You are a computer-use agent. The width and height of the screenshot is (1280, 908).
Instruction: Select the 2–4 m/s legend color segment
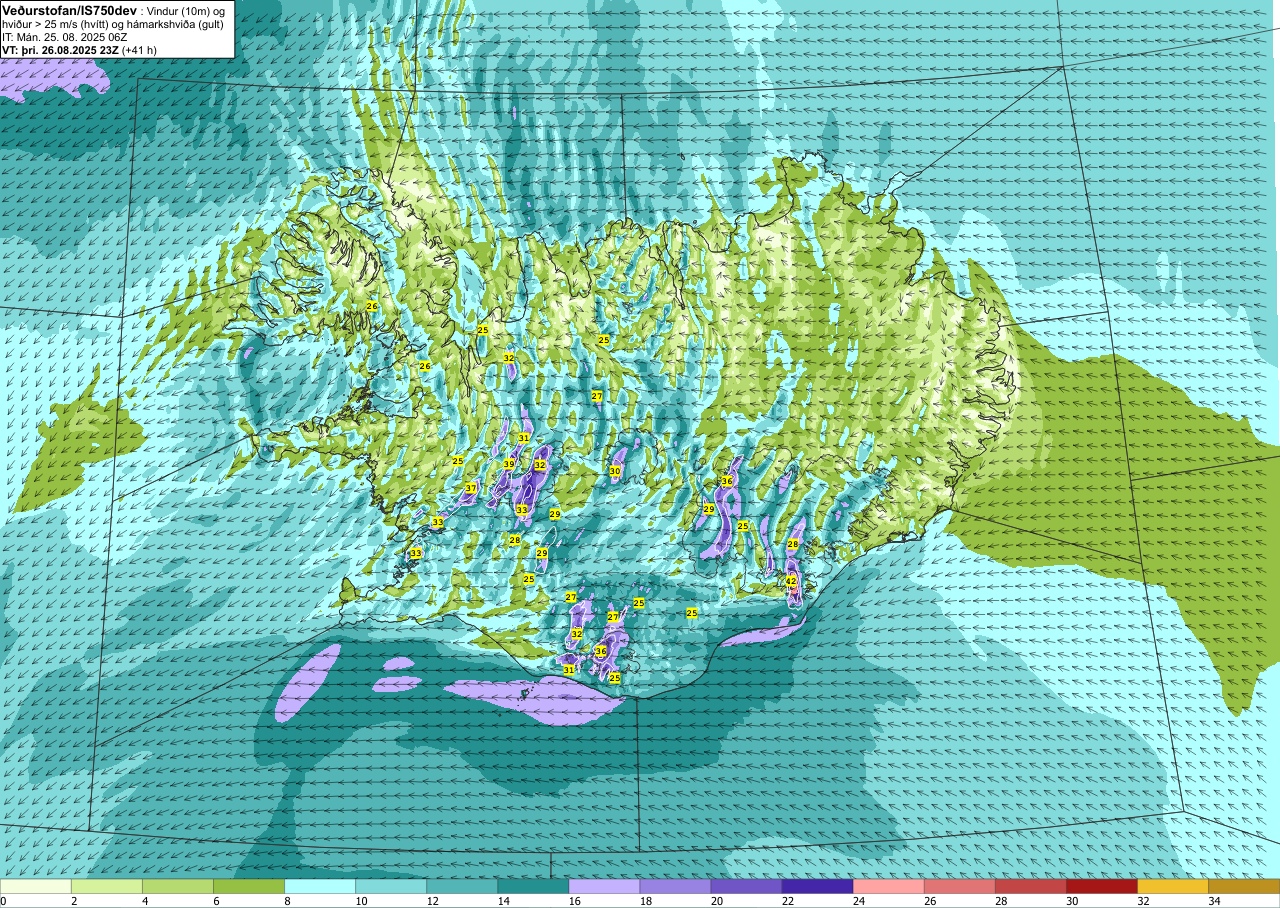click(107, 886)
